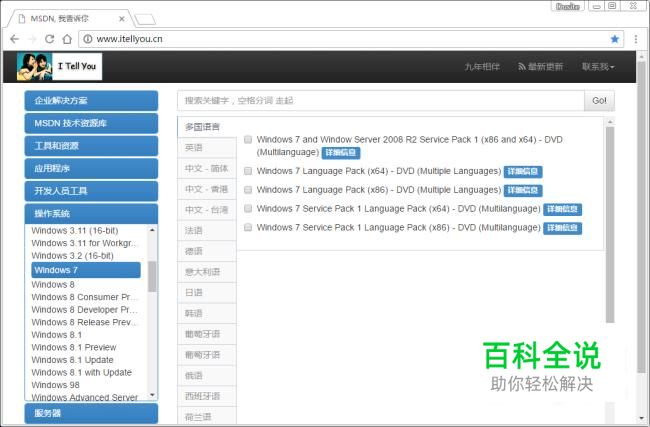
Task: Select the 荷兰语 language tab
Action: coord(207,416)
